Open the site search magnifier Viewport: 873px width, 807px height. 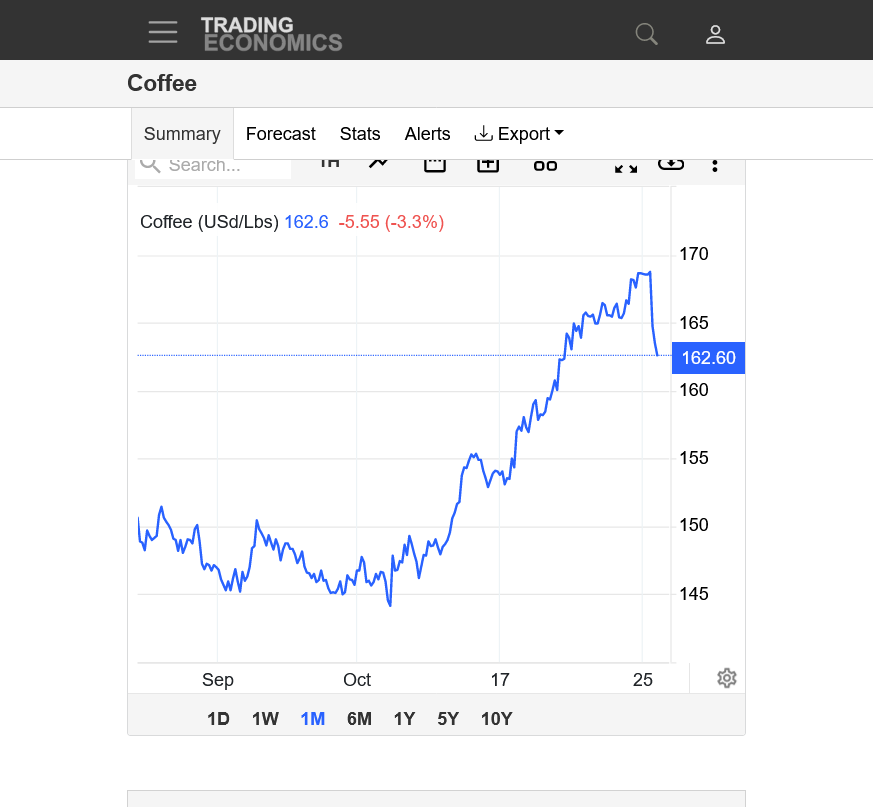646,34
